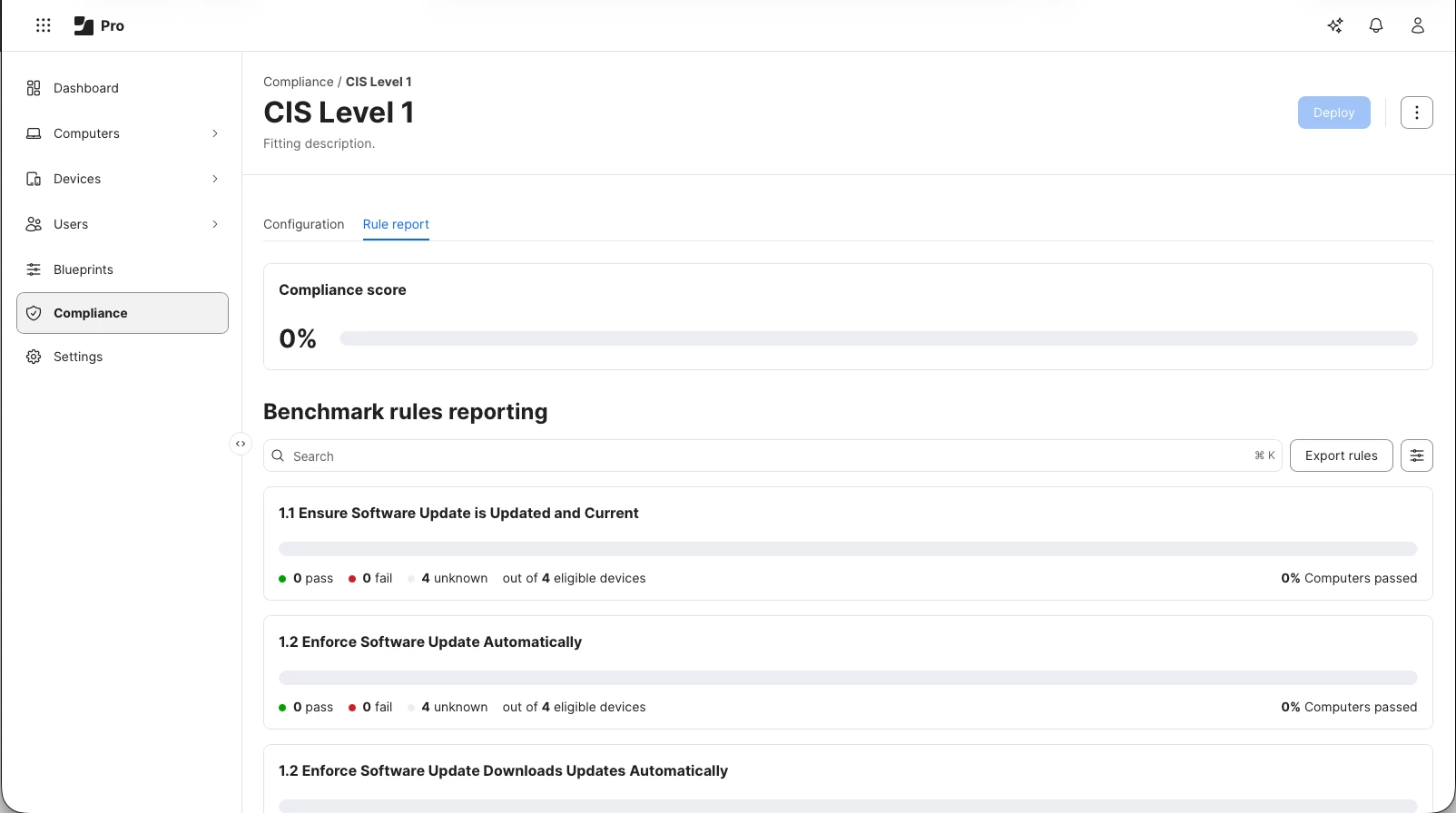
Task: Collapse the sidebar with the handle
Action: tap(241, 444)
